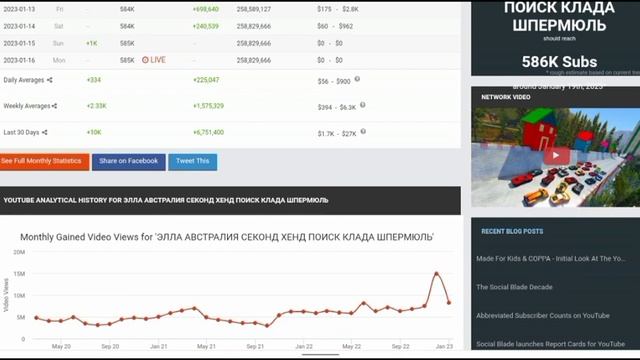The width and height of the screenshot is (640, 360).
Task: Click the $175 - $2.8K earnings value
Action: point(338,9)
